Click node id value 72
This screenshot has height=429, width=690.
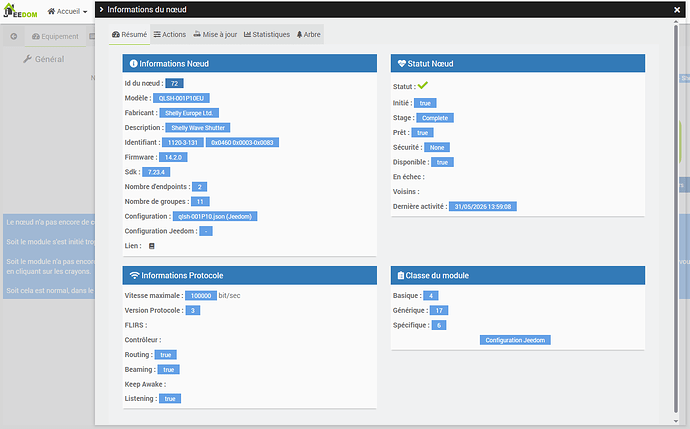(174, 83)
